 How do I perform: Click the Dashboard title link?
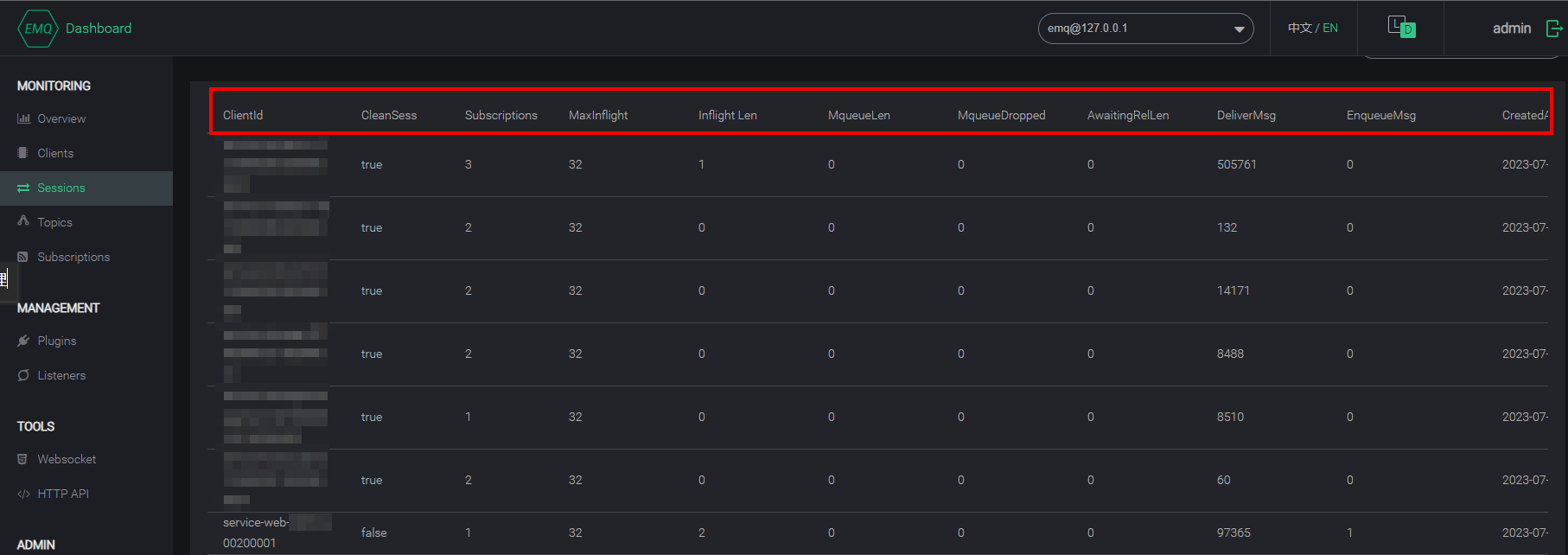pyautogui.click(x=99, y=29)
